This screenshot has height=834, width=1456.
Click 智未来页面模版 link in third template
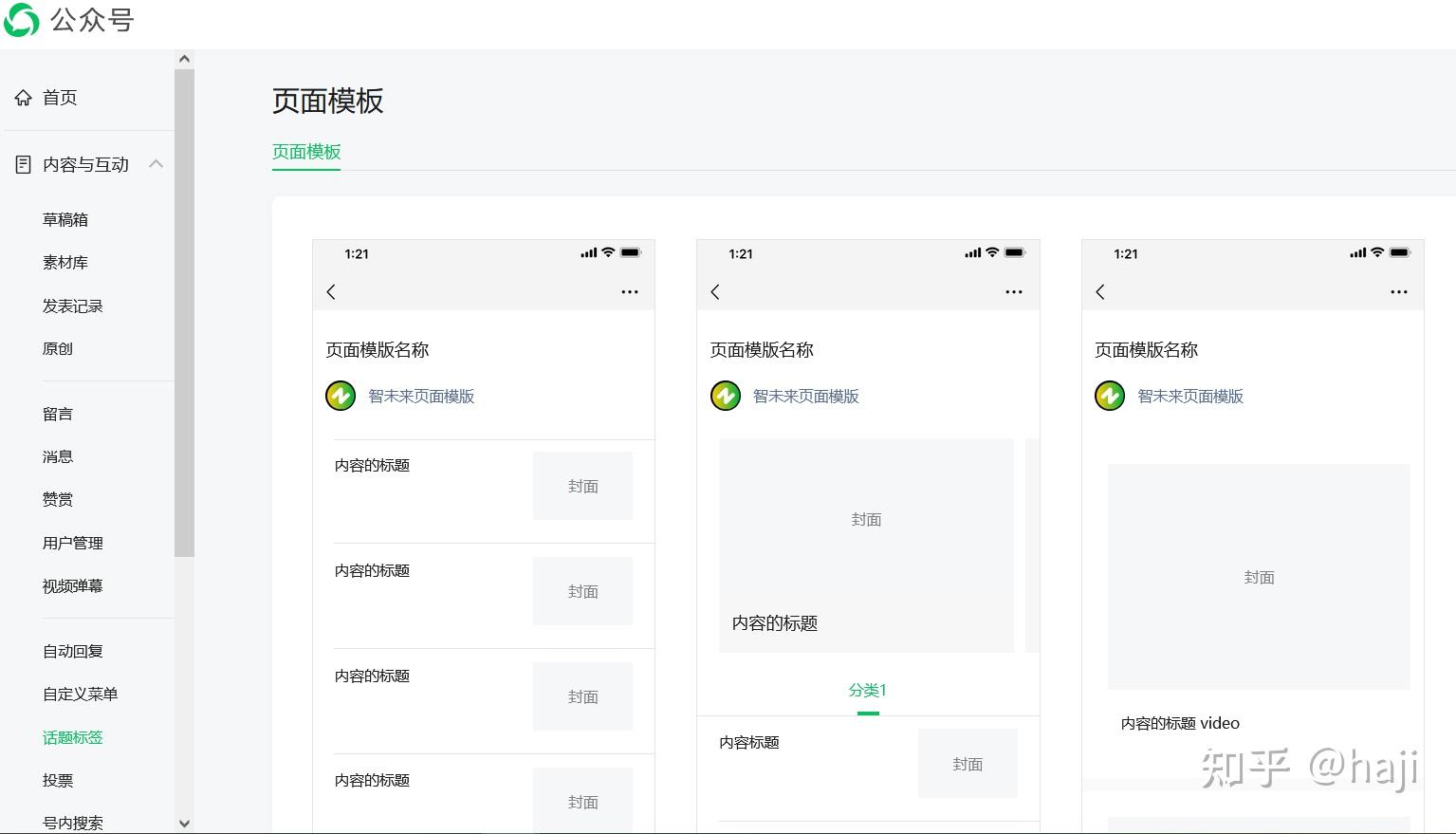[1190, 397]
